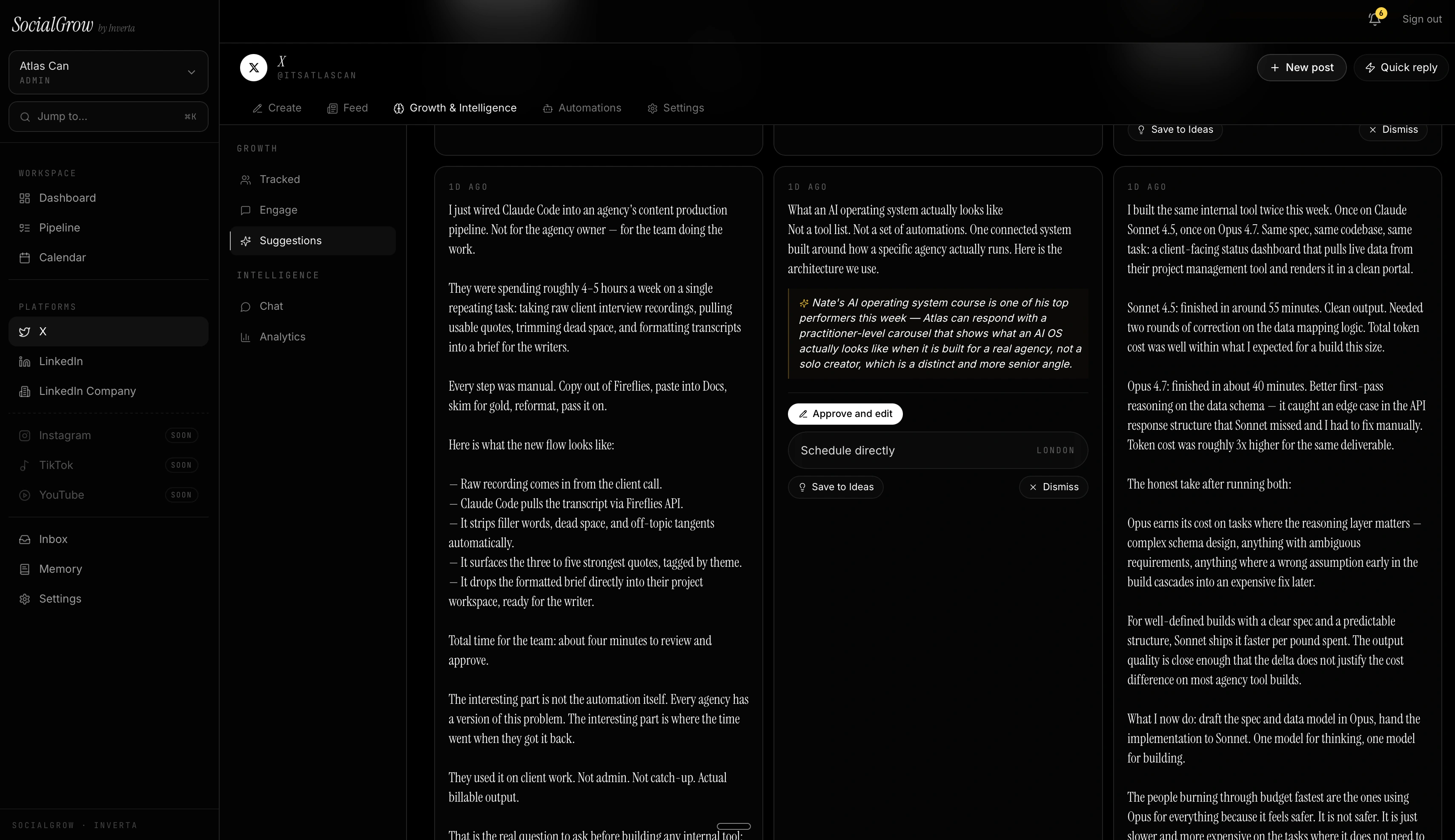Open LinkedIn Company platform
The image size is (1455, 840).
point(109,391)
